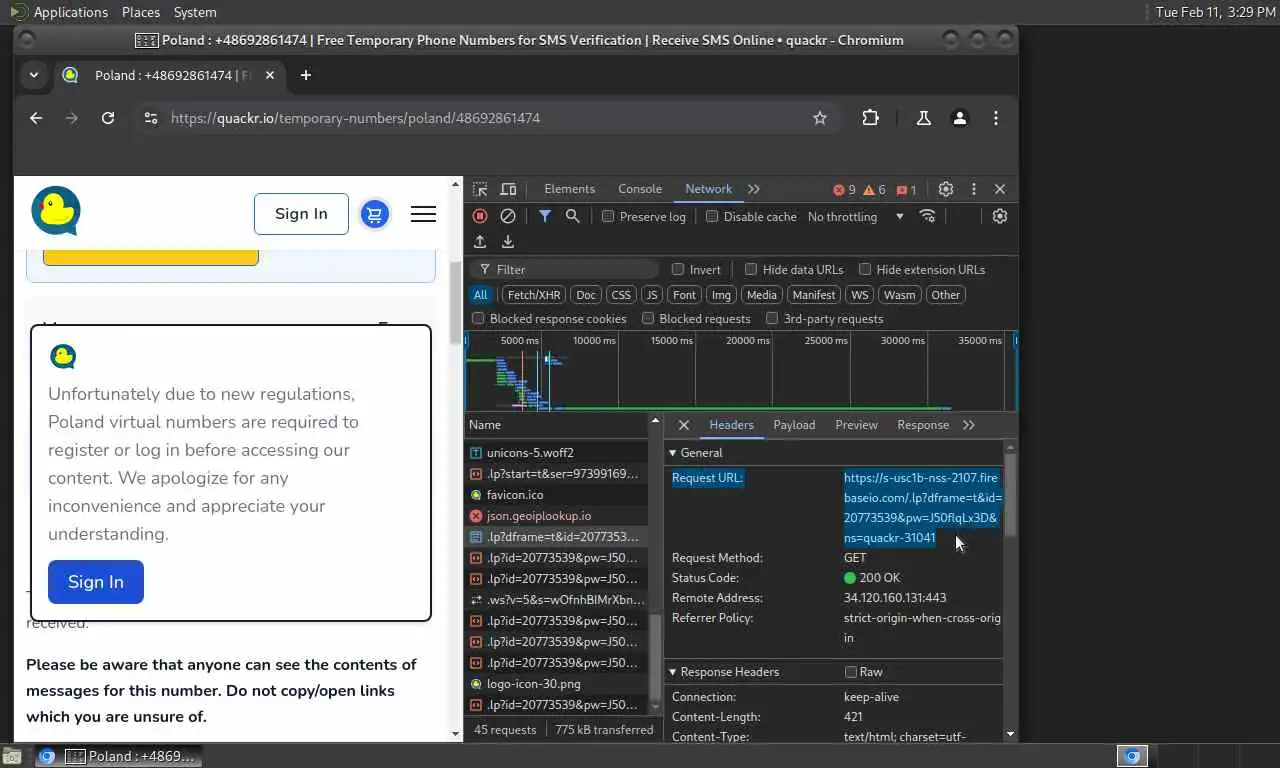Enable the Preserve log checkbox
Image resolution: width=1280 pixels, height=768 pixels.
pyautogui.click(x=608, y=216)
